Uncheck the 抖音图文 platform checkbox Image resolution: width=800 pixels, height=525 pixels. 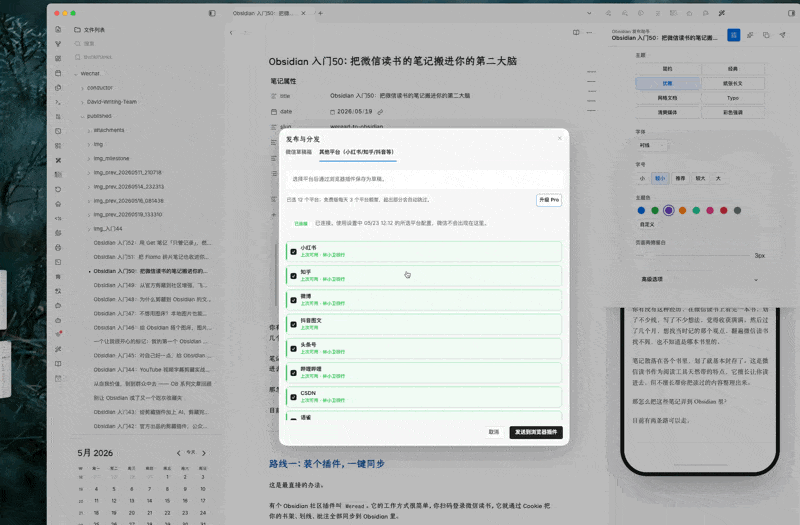293,324
